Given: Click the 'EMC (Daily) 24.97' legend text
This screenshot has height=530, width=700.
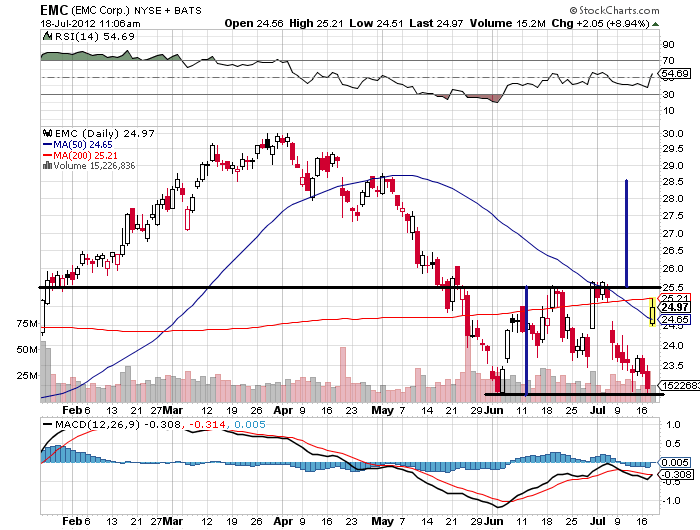Looking at the screenshot, I should point(104,133).
